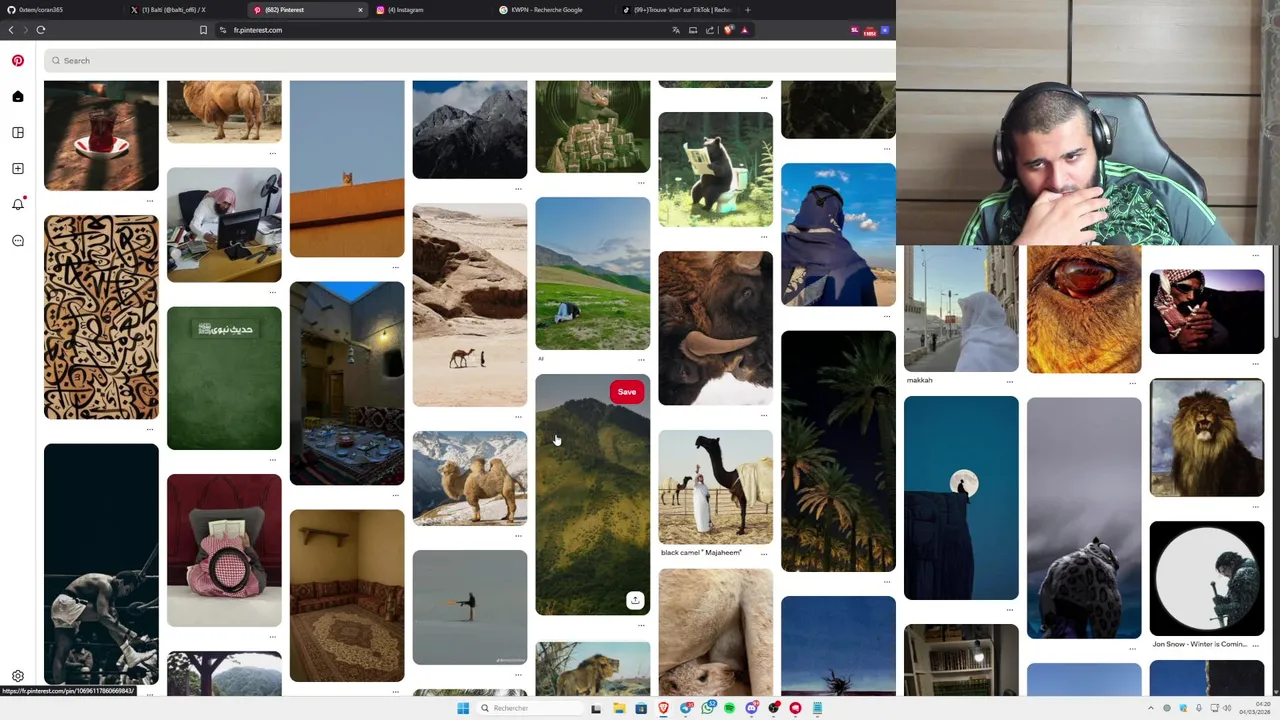Open notifications bell in Pinterest sidebar

tap(18, 205)
